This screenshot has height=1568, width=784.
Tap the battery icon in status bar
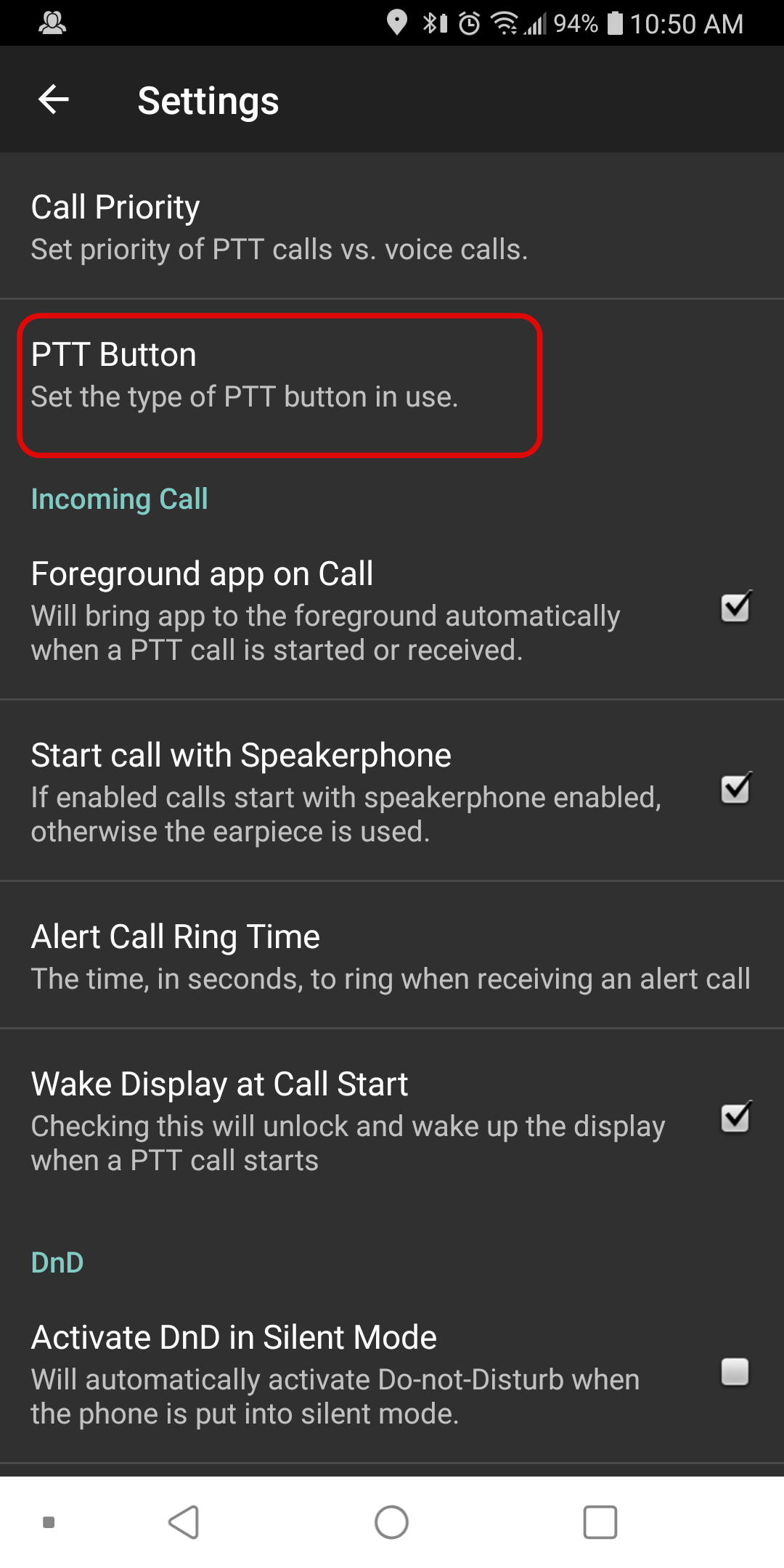click(615, 23)
